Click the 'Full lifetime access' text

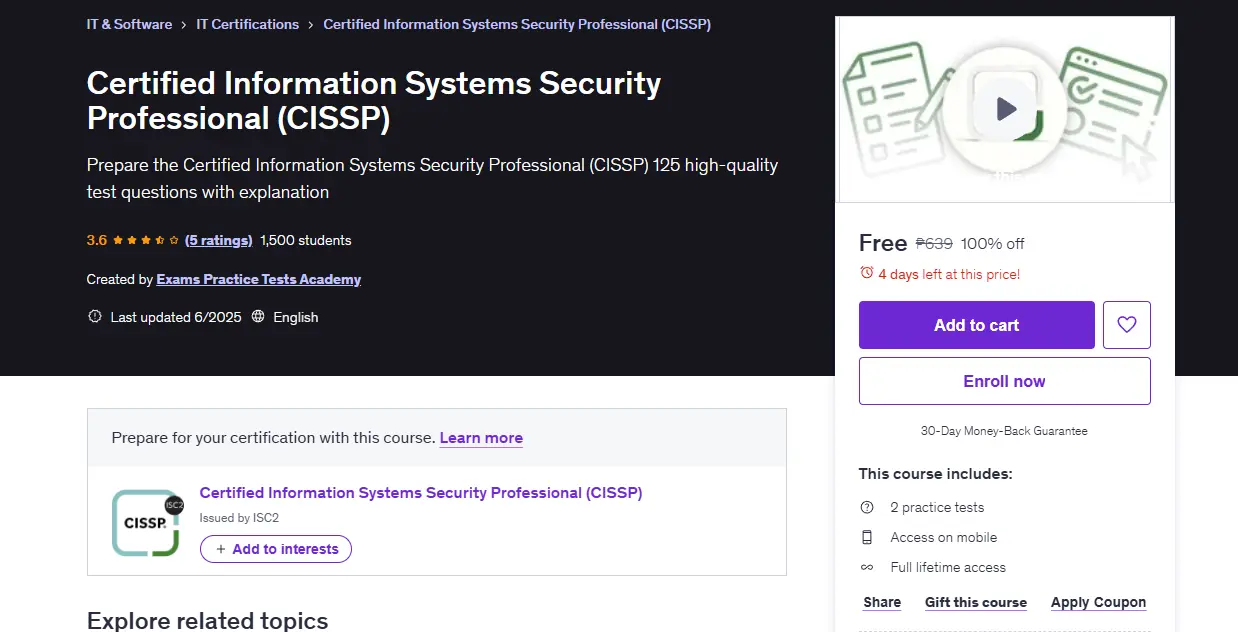pos(948,567)
